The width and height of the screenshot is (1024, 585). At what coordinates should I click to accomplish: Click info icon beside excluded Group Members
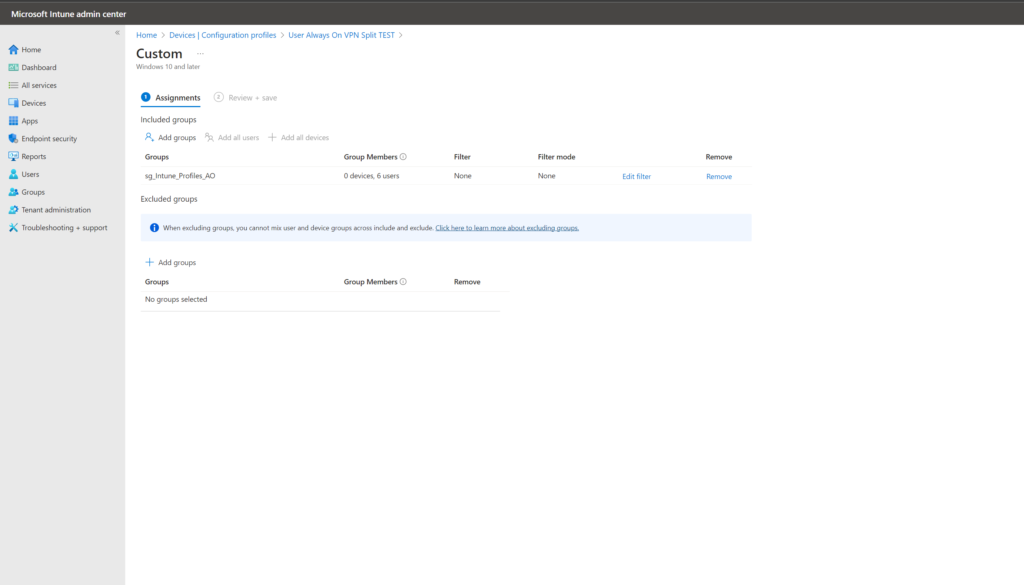(403, 281)
